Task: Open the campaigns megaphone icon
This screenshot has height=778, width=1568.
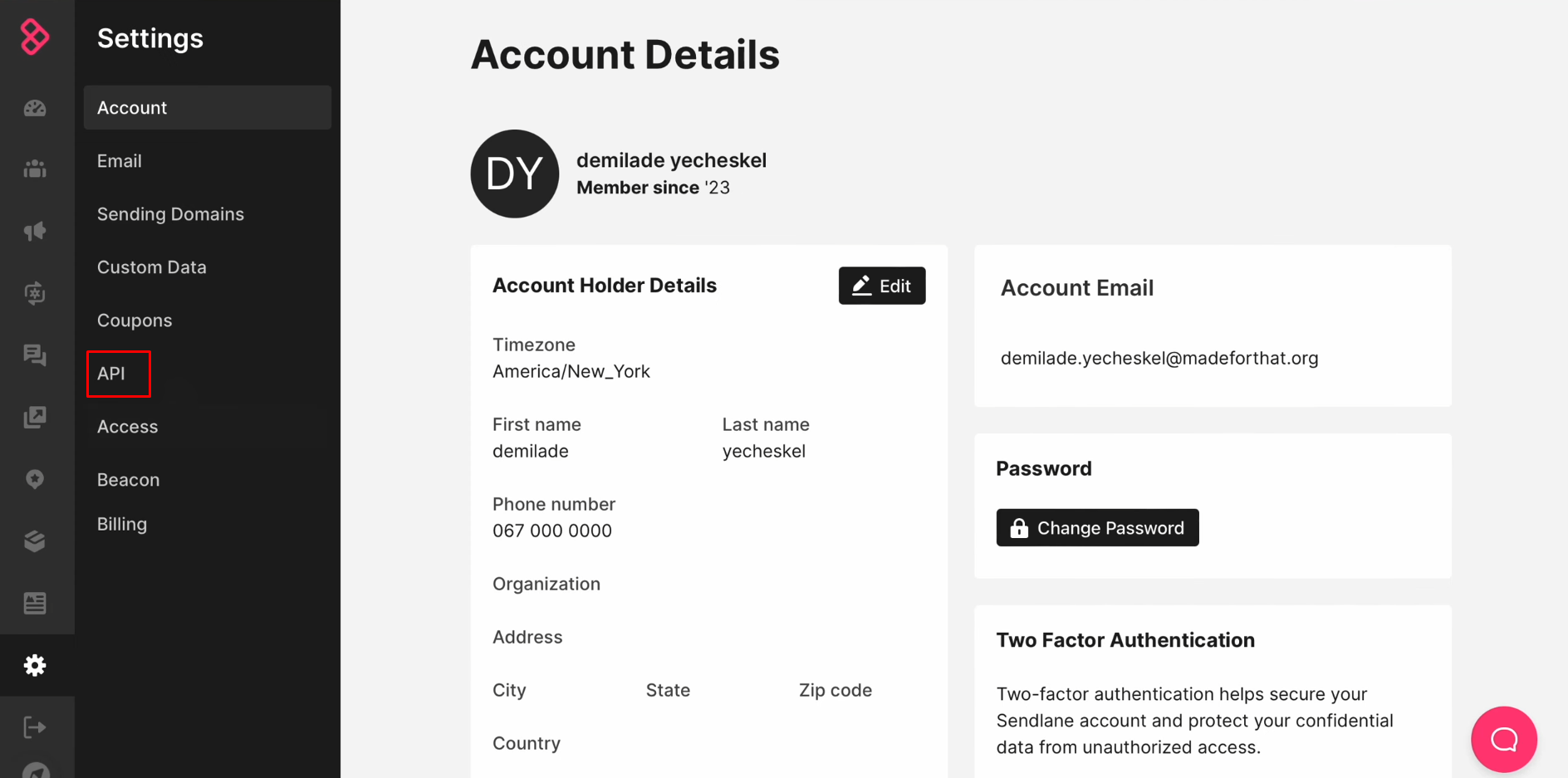Action: 35,231
